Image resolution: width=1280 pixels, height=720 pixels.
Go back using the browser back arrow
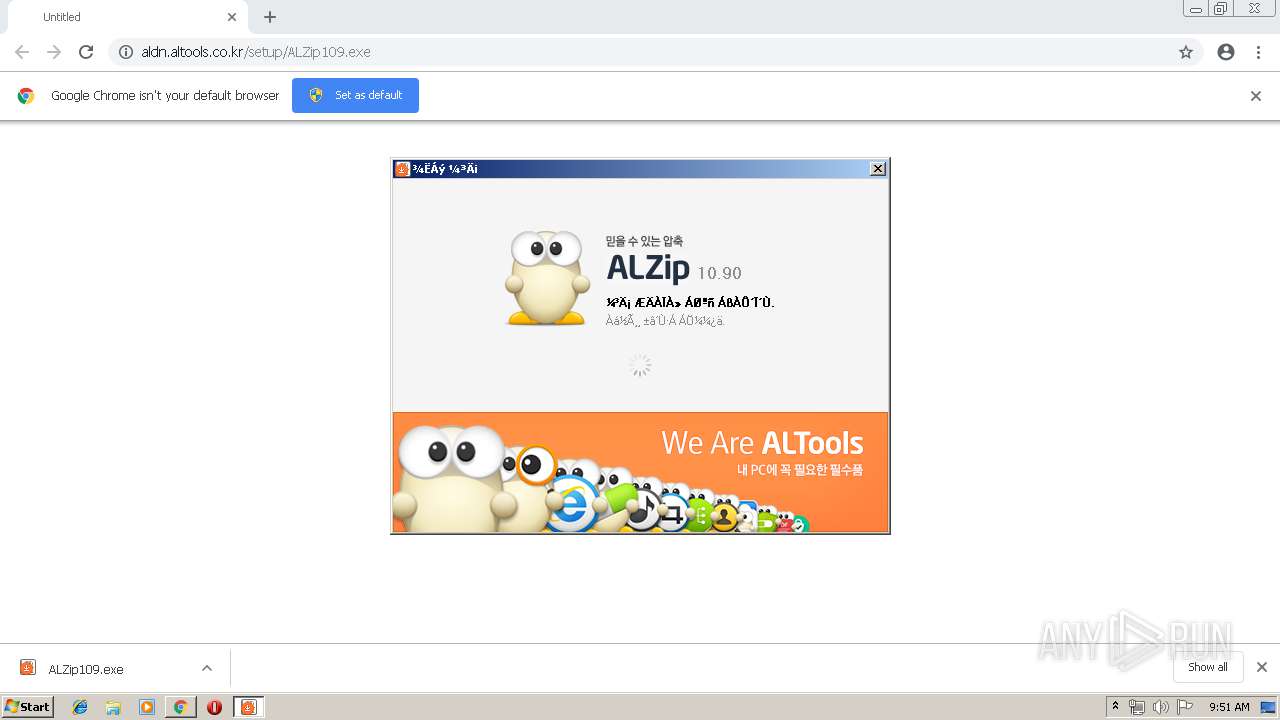point(22,52)
